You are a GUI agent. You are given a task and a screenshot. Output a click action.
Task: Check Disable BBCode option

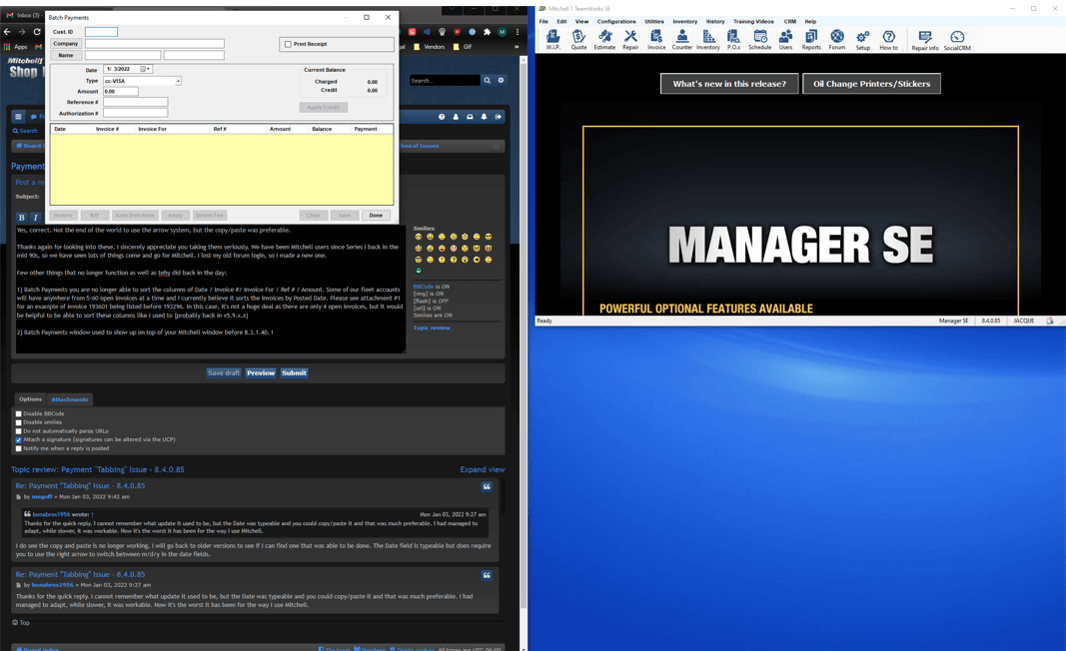pyautogui.click(x=18, y=414)
